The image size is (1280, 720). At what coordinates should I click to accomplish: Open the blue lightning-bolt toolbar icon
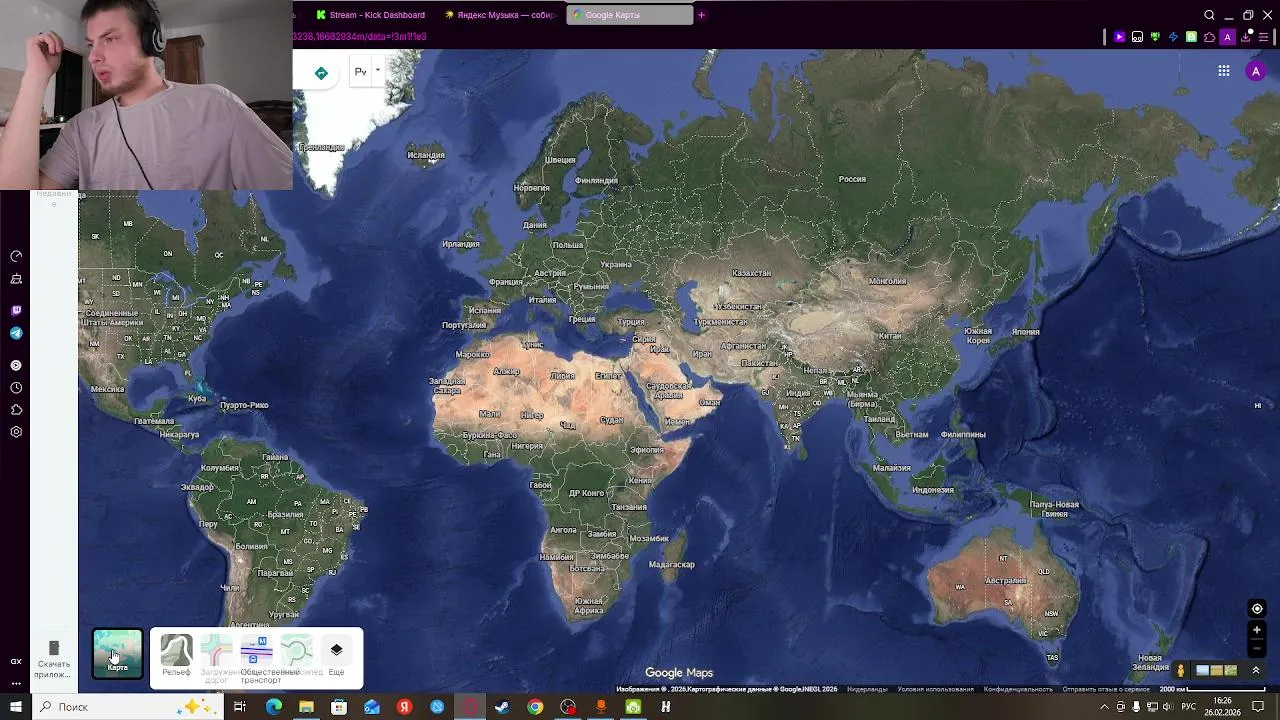1173,37
